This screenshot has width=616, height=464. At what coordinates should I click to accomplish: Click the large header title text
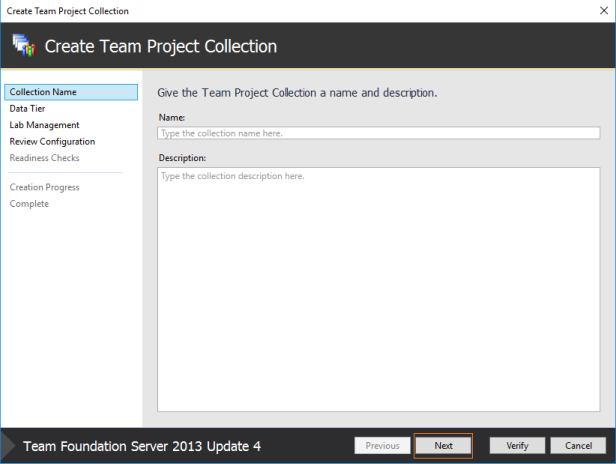coord(161,46)
